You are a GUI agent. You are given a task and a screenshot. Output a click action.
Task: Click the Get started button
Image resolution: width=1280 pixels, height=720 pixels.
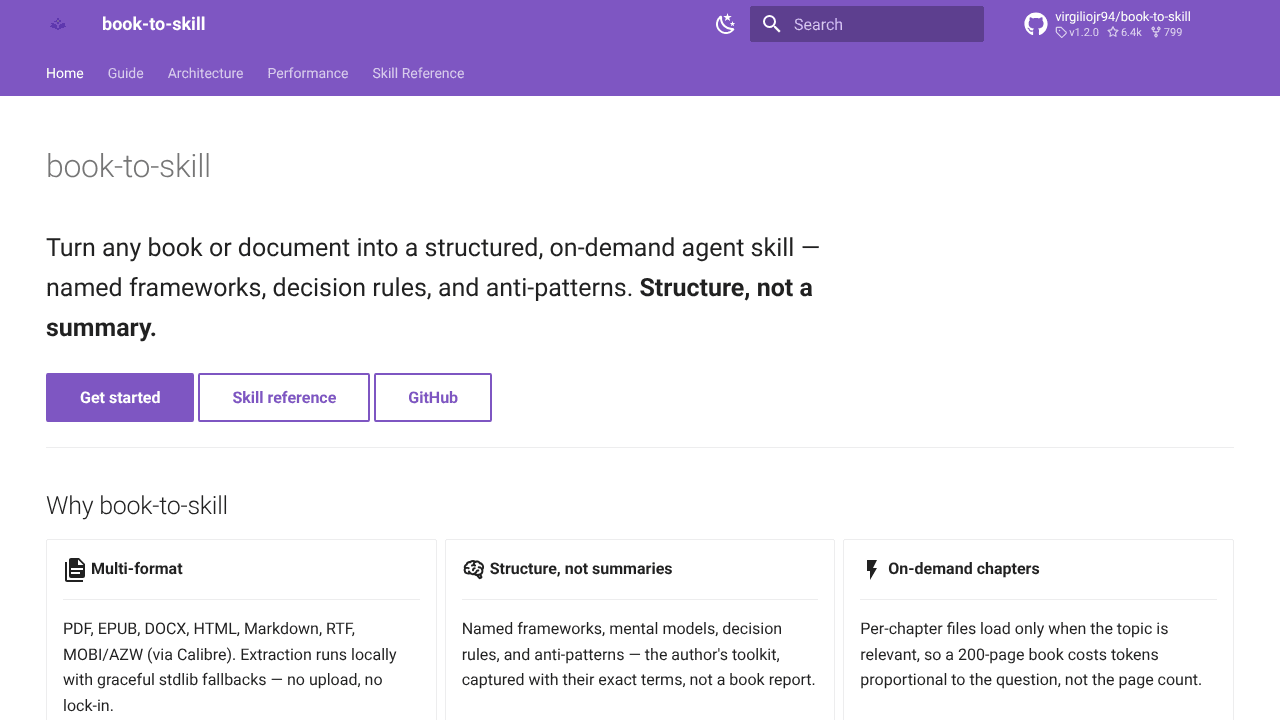coord(120,397)
